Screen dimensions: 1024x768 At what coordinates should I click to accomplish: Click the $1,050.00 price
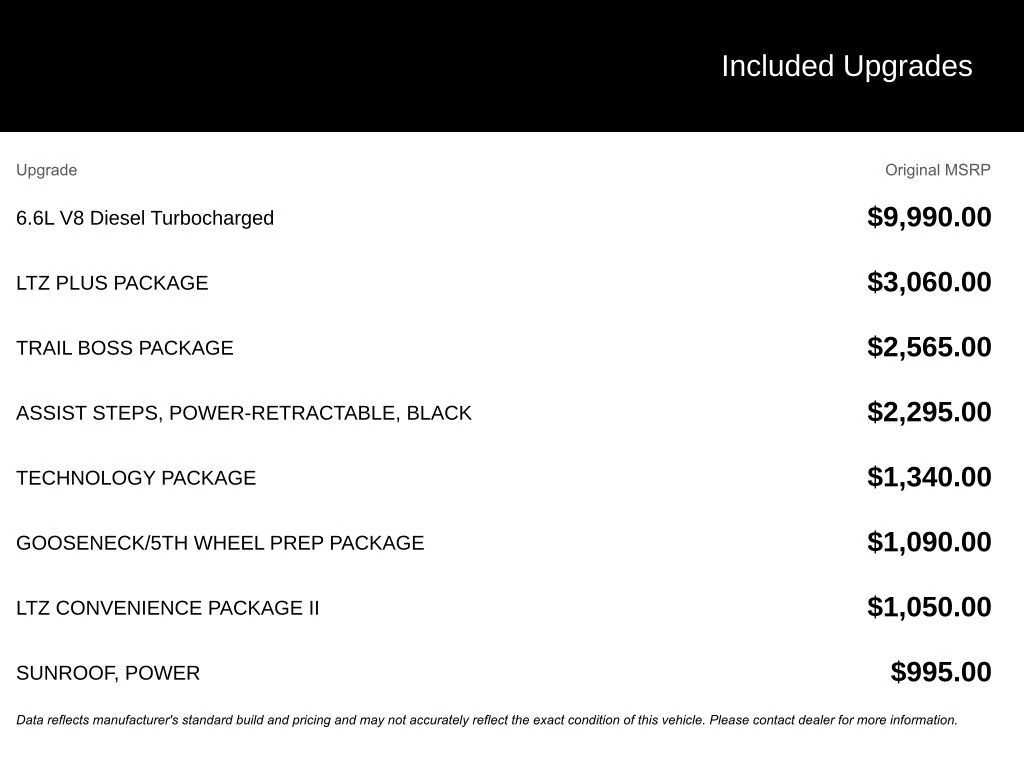[929, 607]
